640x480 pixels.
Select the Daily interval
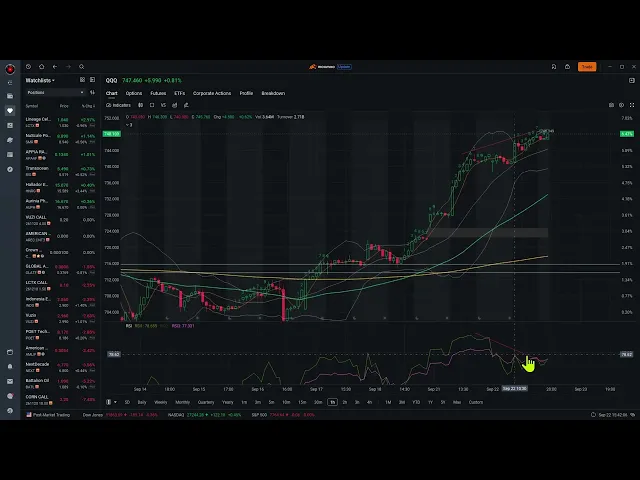(x=142, y=402)
